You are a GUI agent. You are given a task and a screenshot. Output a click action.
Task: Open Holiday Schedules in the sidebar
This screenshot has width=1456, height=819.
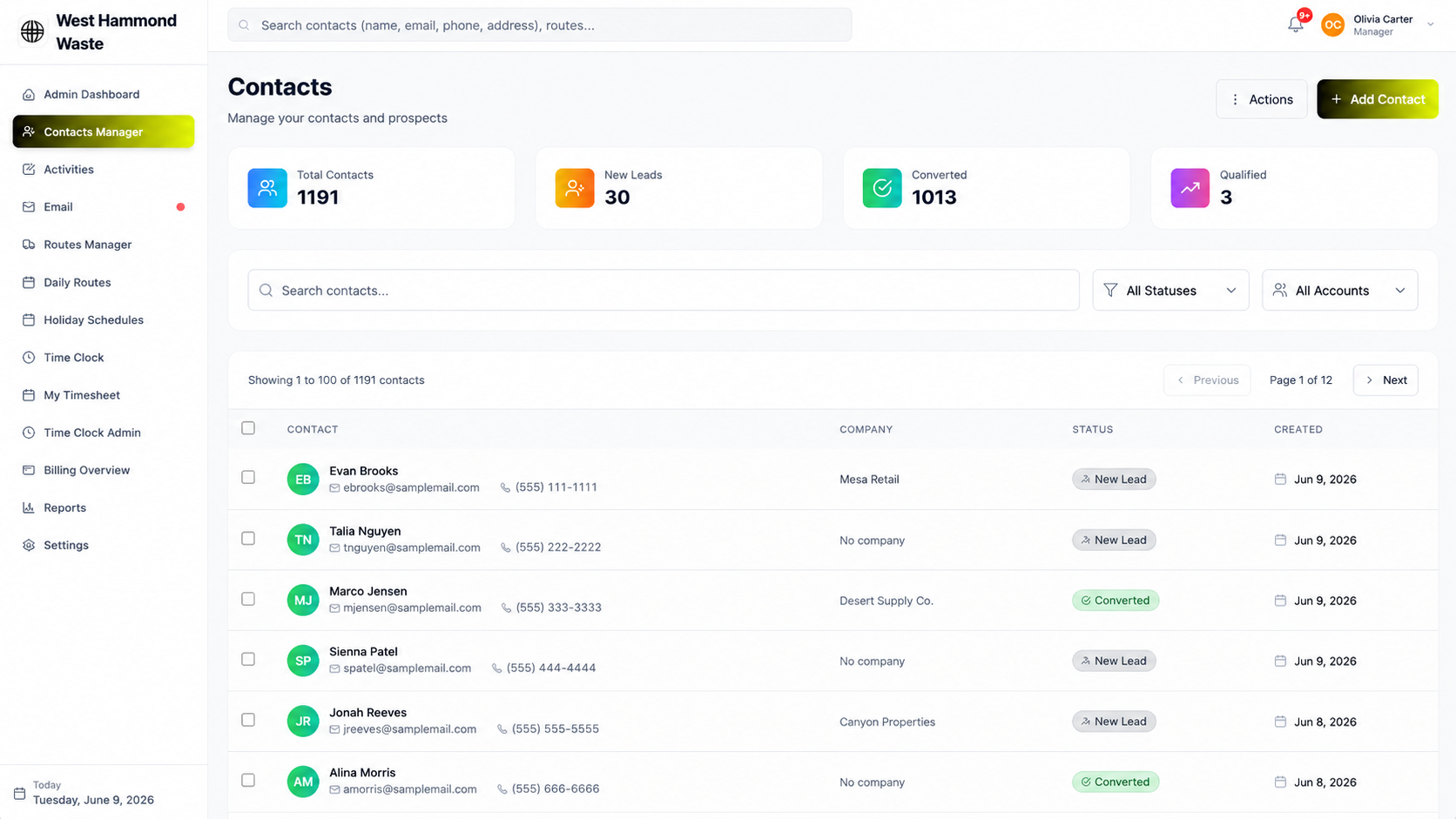[x=104, y=319]
